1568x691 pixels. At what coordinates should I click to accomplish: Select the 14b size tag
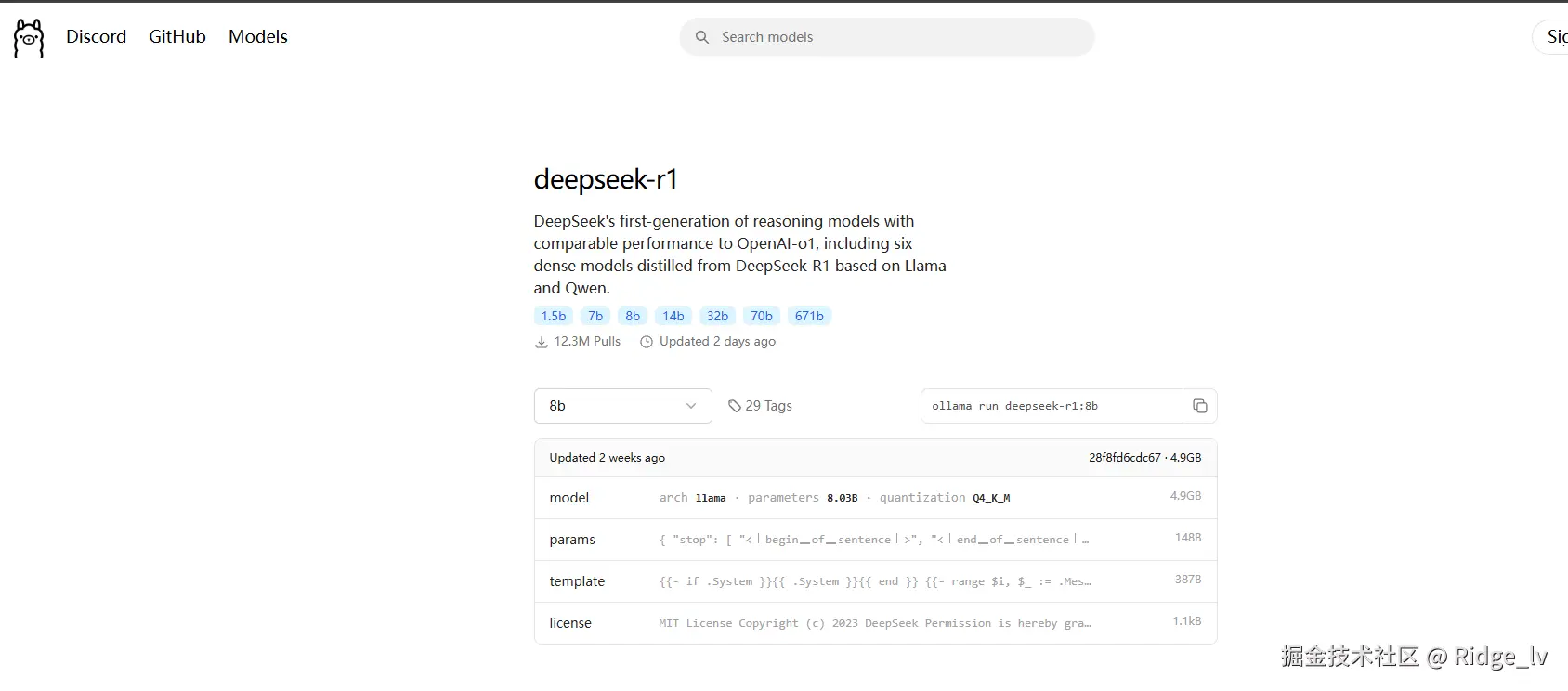[x=673, y=316]
